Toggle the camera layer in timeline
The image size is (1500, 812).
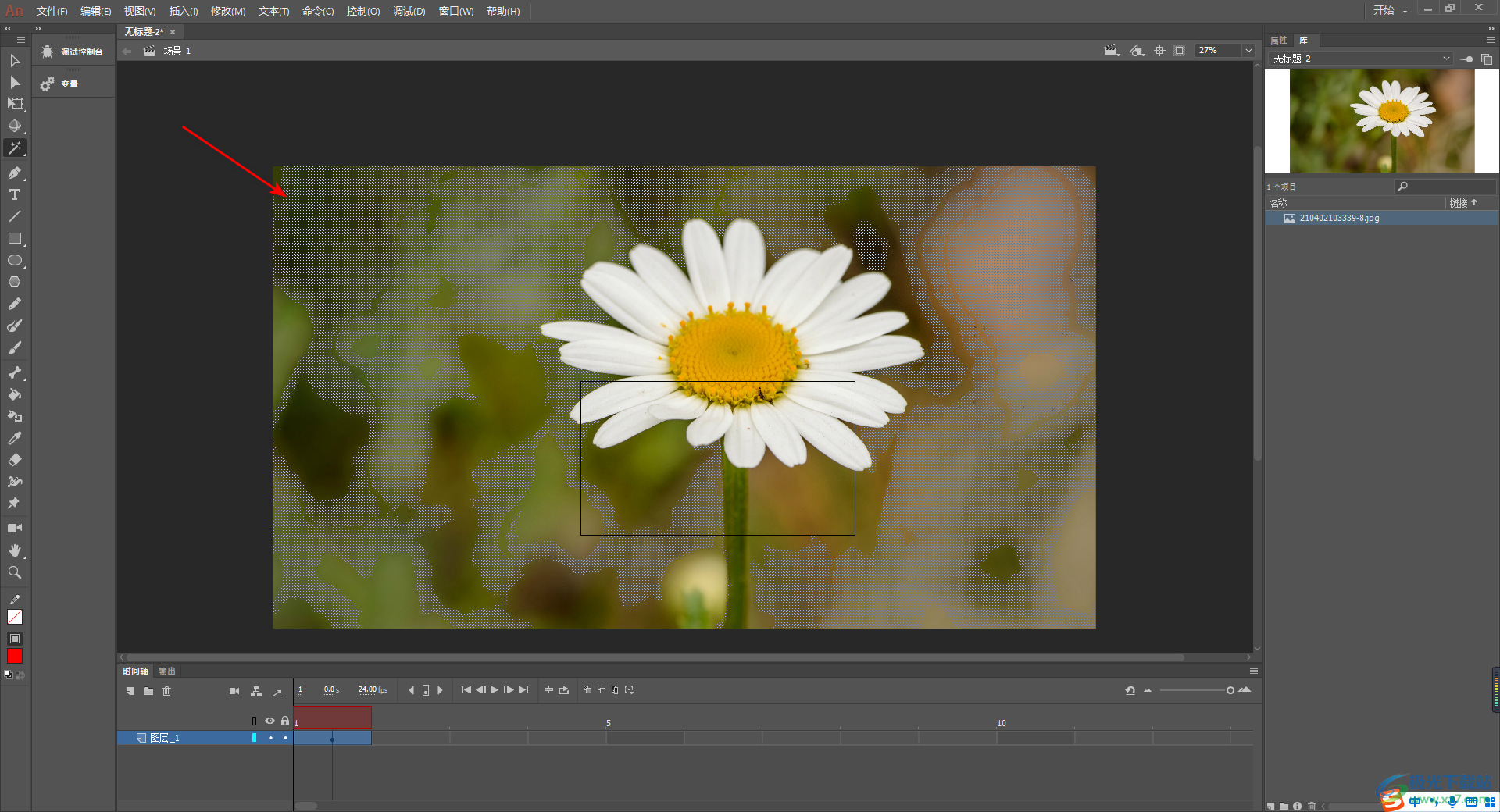(234, 691)
